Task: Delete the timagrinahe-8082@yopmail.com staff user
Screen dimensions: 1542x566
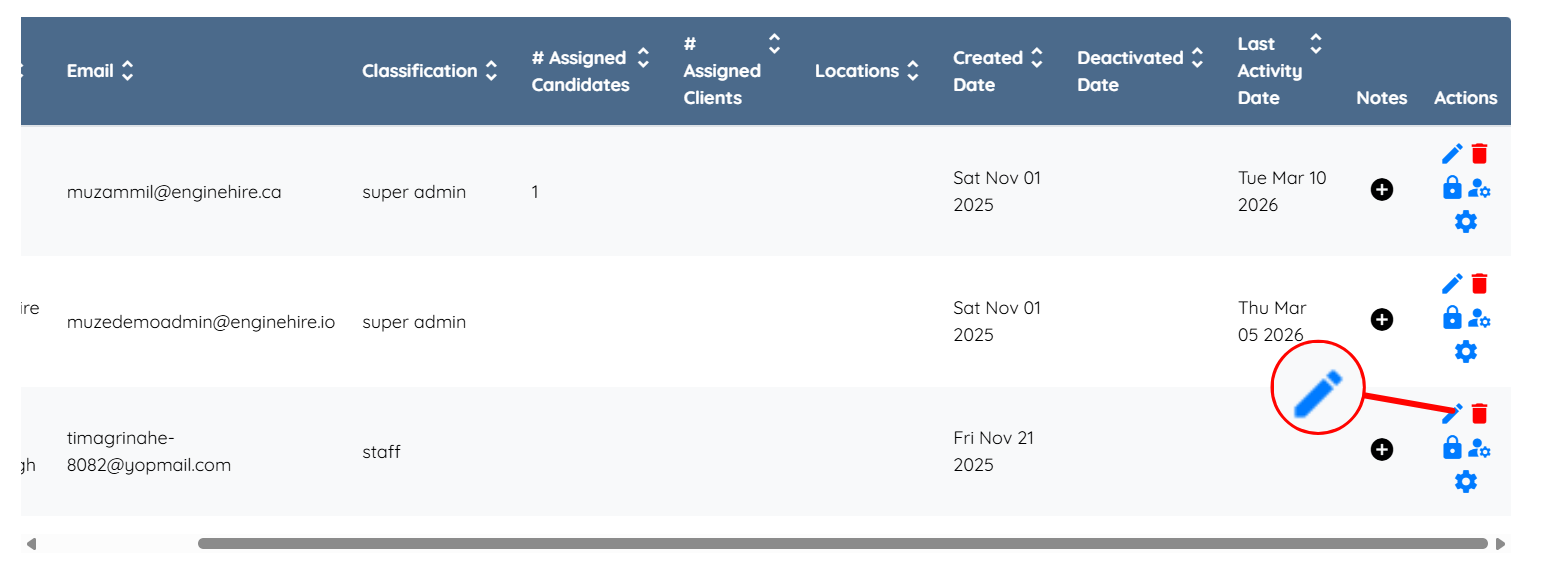Action: 1480,413
